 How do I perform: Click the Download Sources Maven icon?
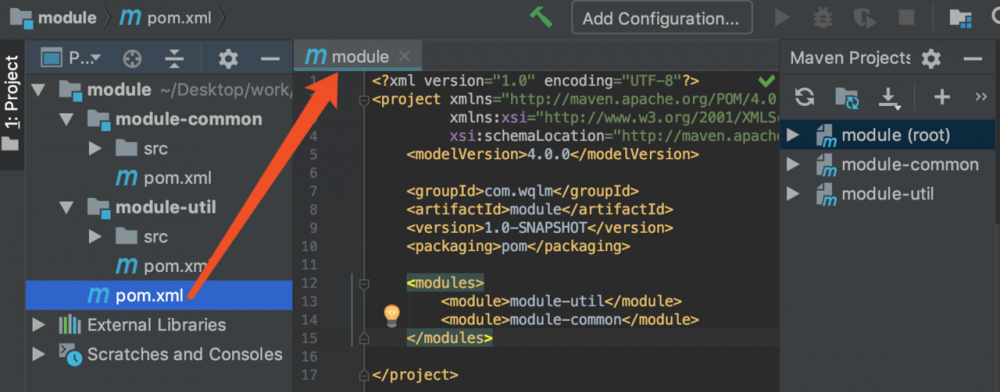click(x=888, y=98)
